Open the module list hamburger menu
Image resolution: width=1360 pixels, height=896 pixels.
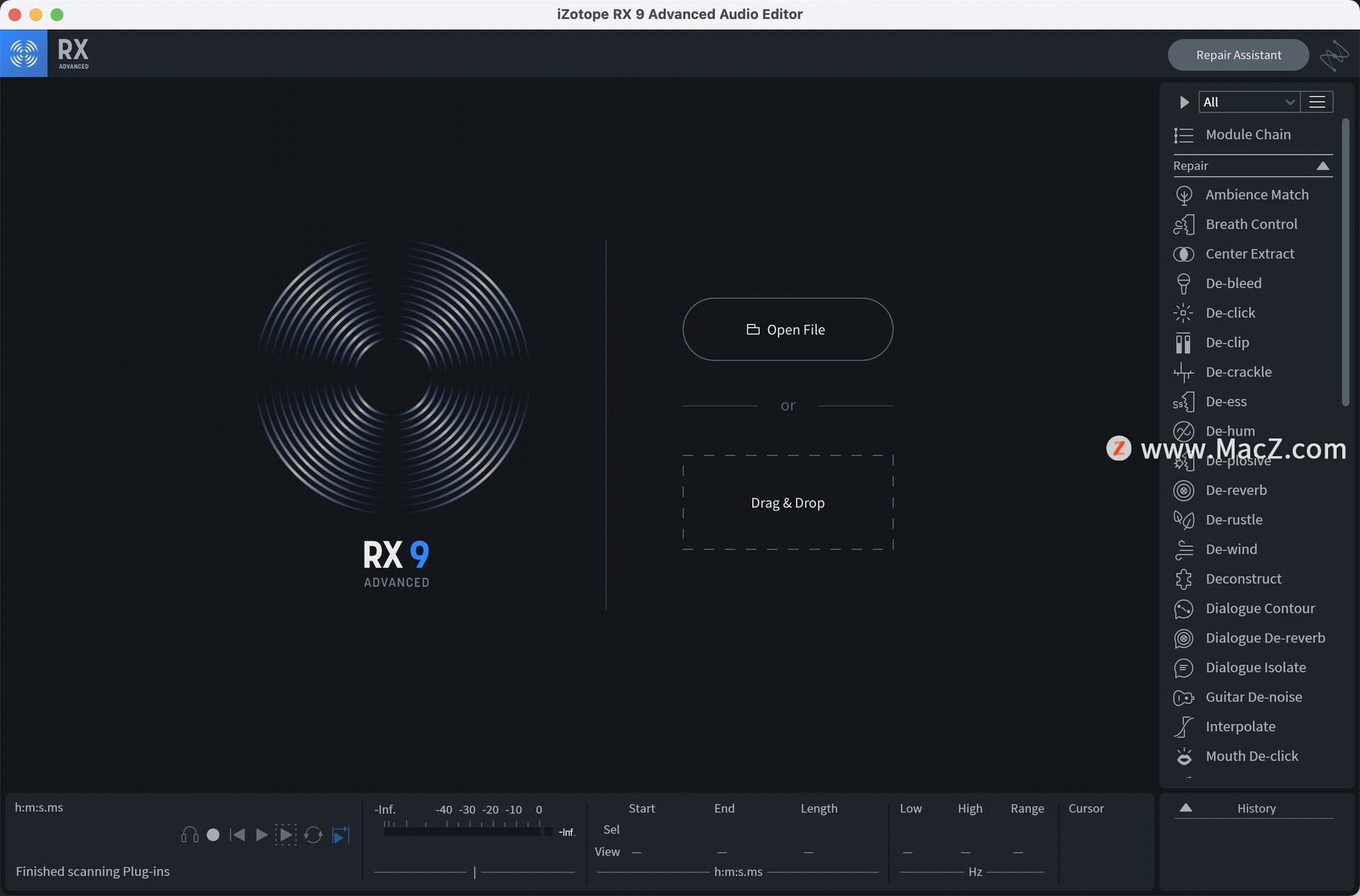tap(1317, 102)
